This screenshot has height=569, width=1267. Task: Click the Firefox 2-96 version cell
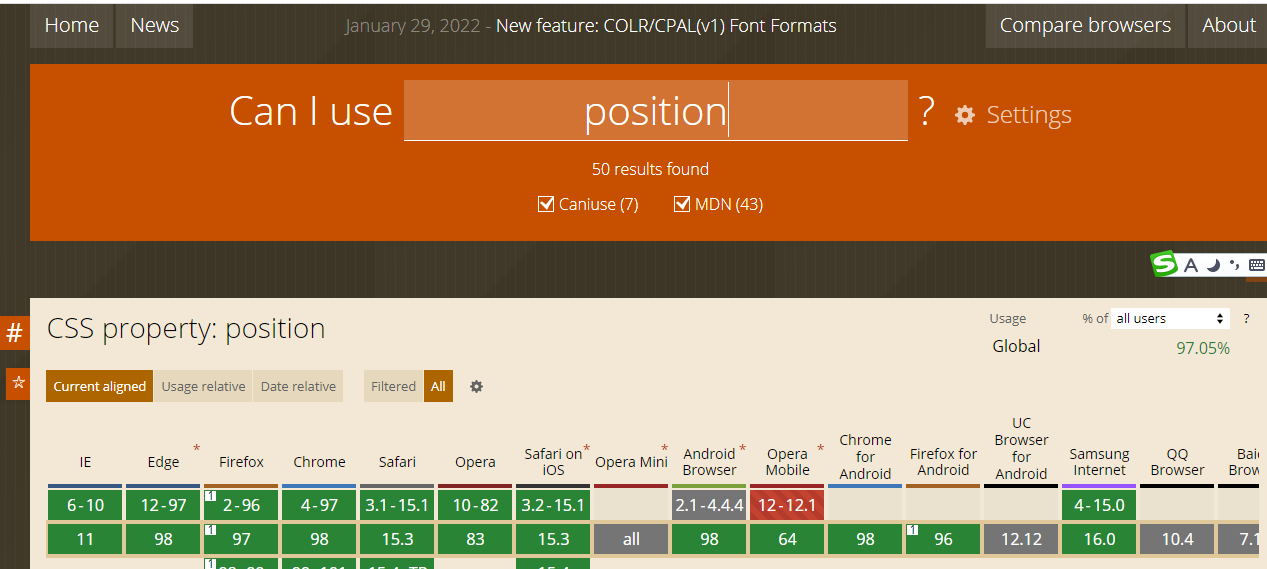click(x=241, y=505)
